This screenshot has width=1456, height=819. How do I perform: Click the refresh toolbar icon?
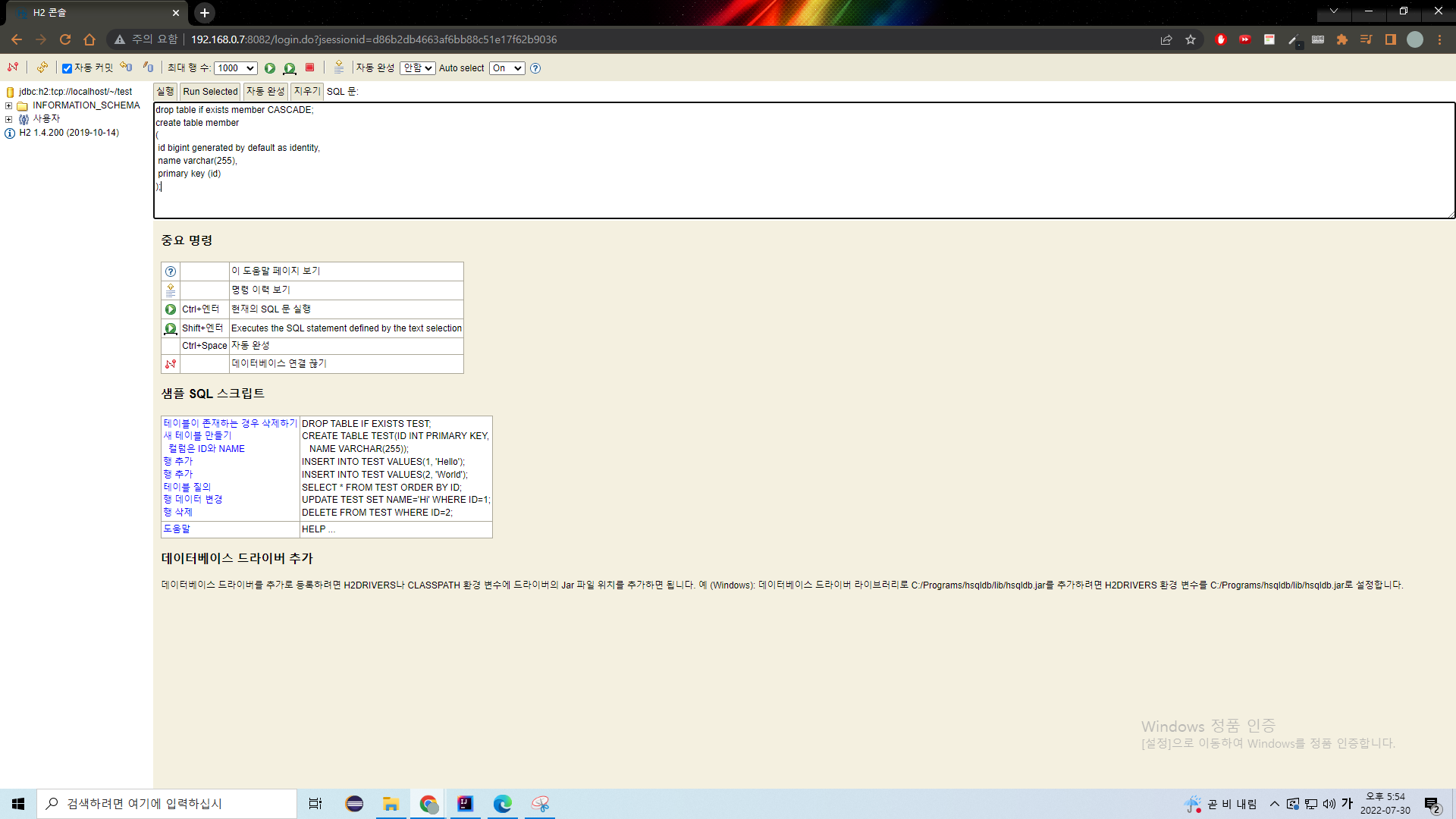(42, 67)
